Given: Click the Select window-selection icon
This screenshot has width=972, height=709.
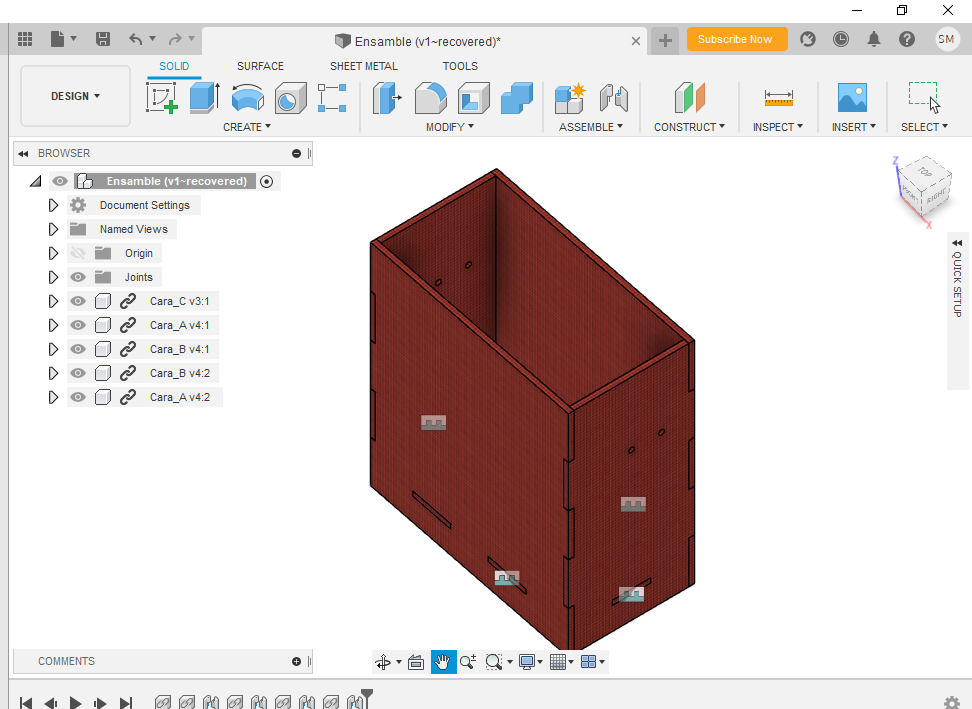Looking at the screenshot, I should (x=924, y=97).
